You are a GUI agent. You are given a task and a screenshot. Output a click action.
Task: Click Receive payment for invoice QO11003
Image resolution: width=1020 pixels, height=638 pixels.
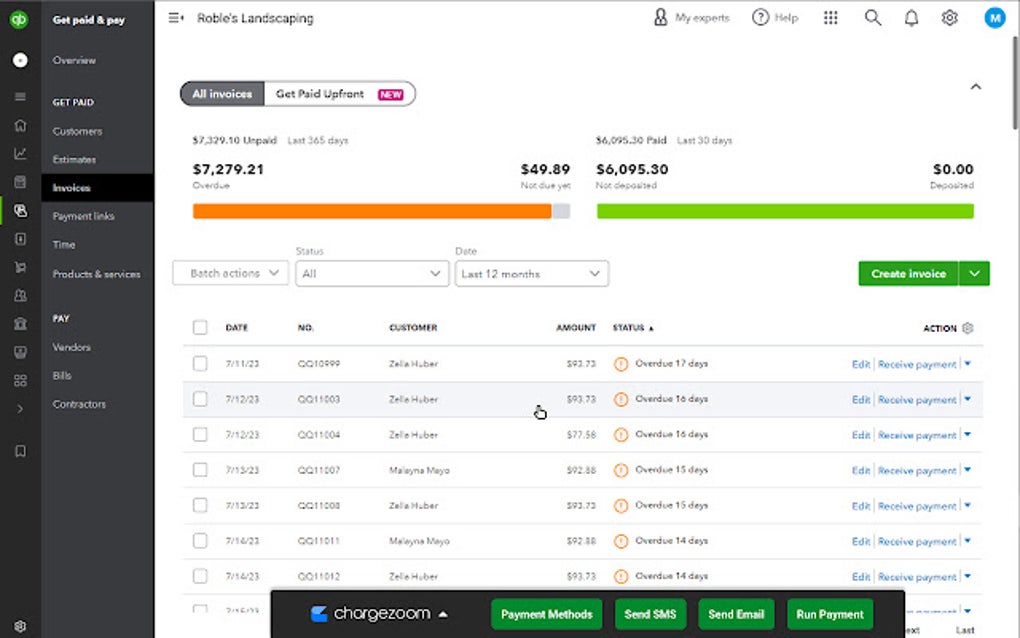pyautogui.click(x=917, y=400)
